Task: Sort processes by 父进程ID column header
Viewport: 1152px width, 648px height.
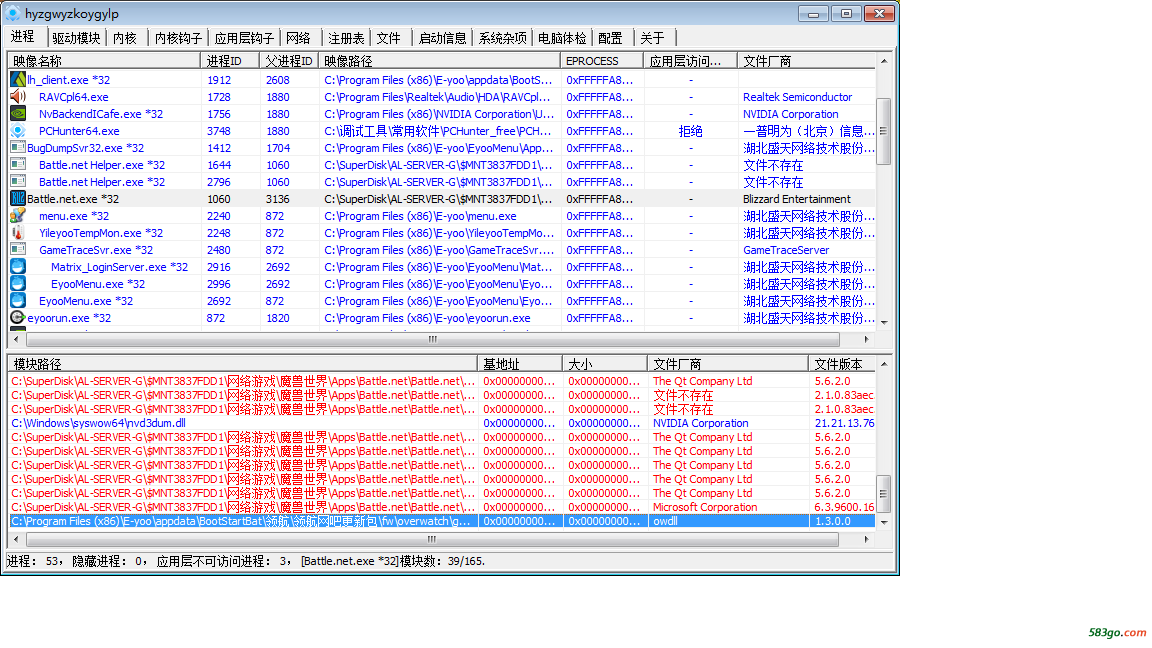Action: pos(289,61)
